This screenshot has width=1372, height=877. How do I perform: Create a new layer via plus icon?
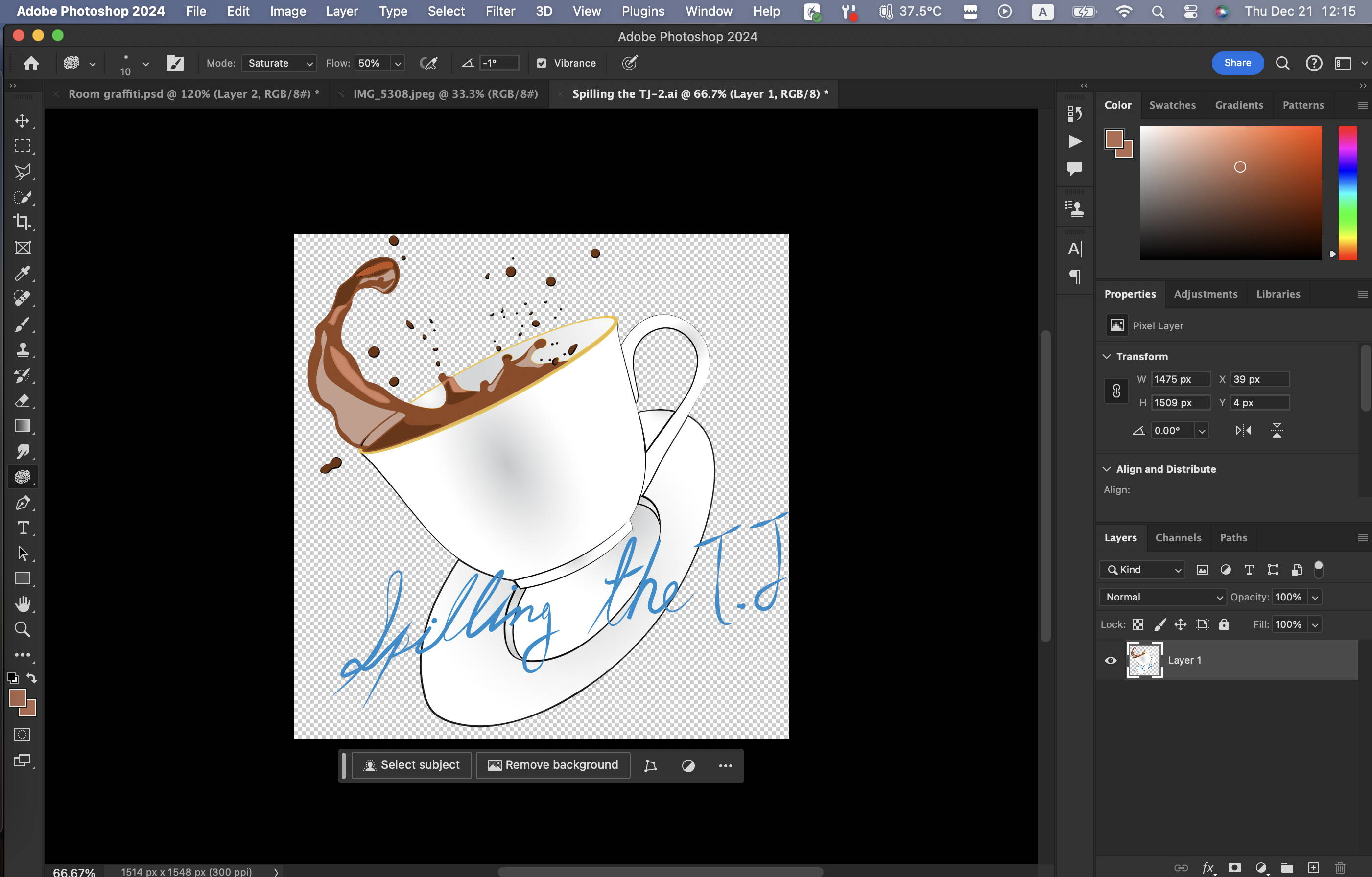[1313, 867]
